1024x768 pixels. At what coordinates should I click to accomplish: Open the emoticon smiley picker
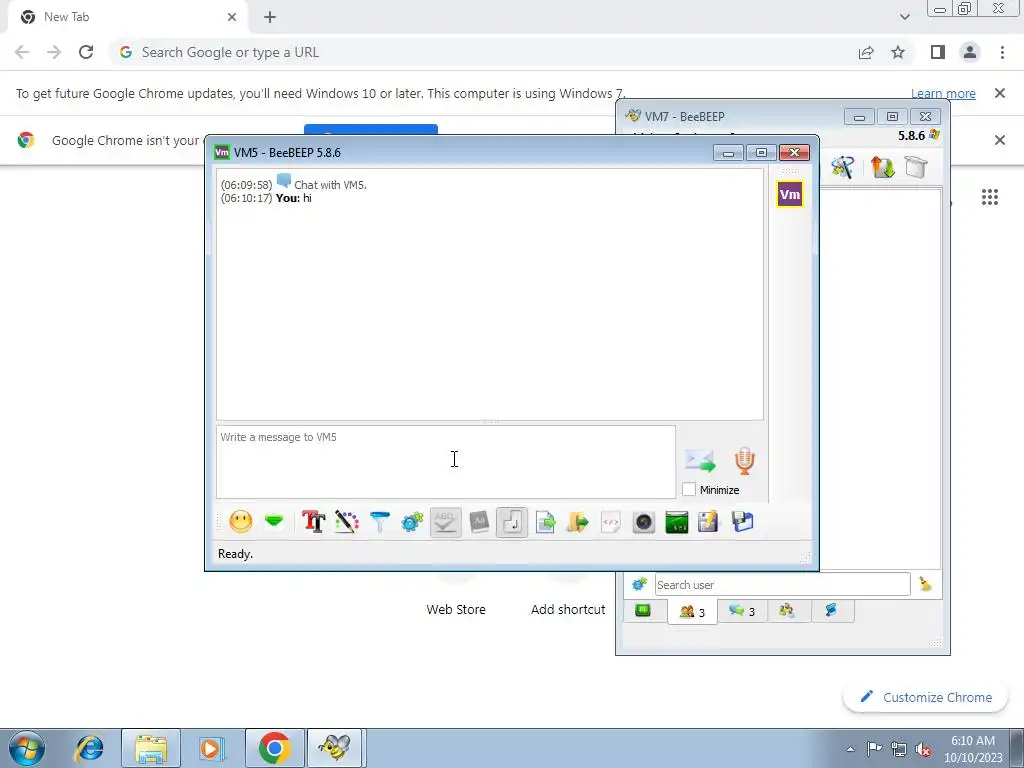click(x=241, y=522)
